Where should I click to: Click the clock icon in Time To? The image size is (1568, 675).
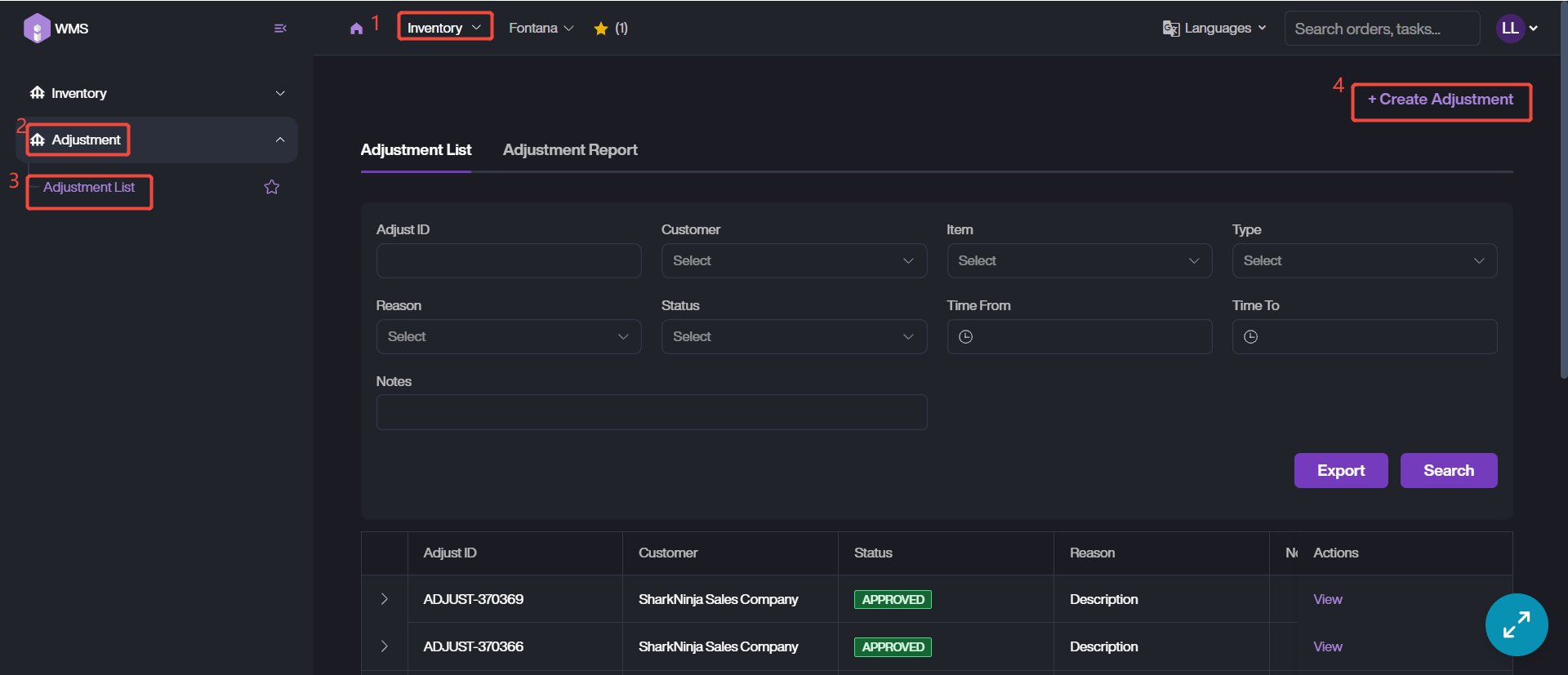(1250, 337)
